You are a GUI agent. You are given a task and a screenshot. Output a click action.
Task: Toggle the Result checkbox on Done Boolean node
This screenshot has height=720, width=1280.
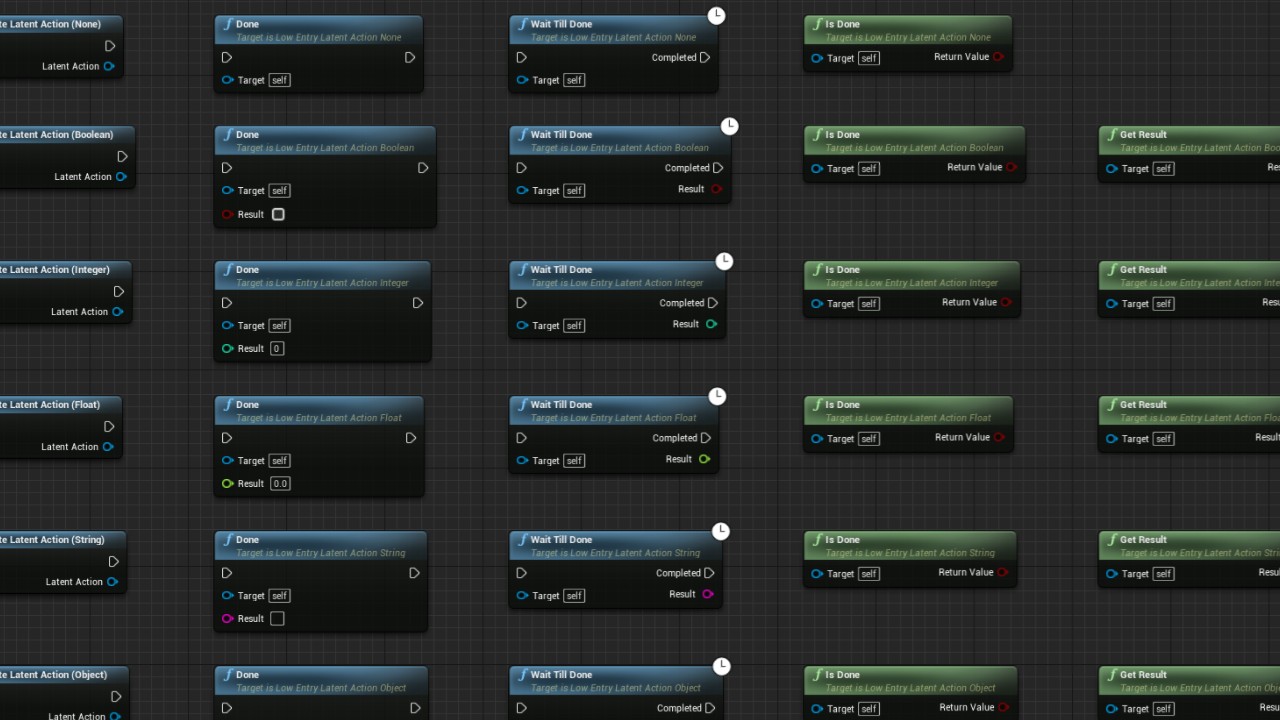pyautogui.click(x=278, y=214)
